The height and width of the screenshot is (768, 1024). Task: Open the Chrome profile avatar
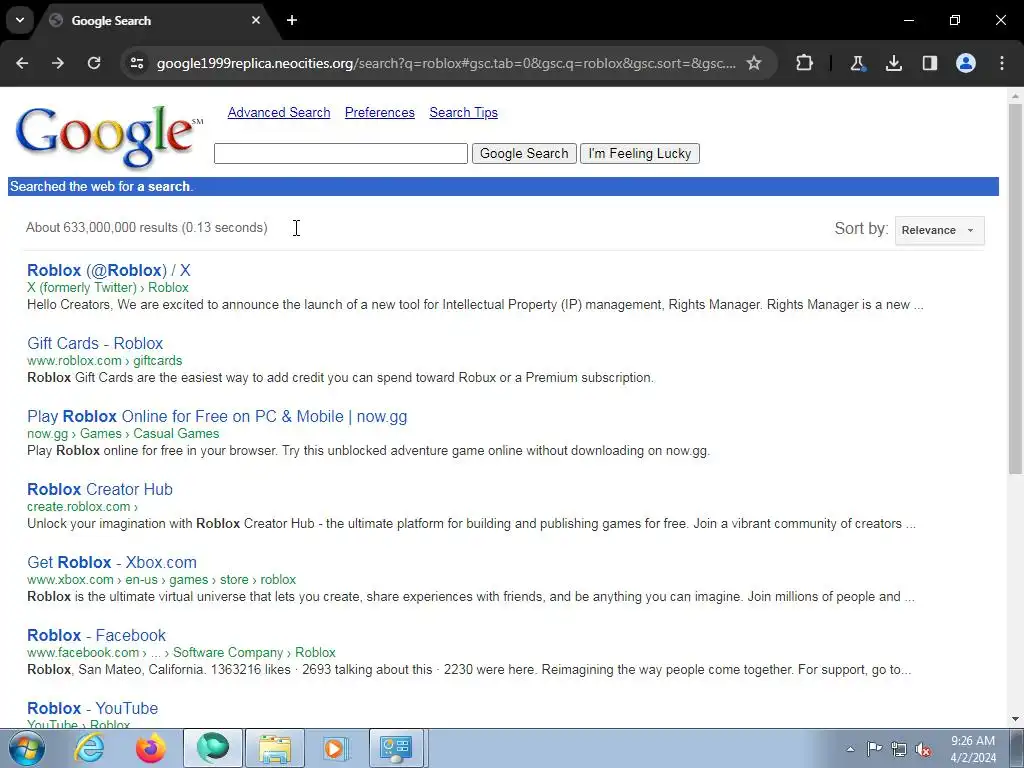(966, 63)
